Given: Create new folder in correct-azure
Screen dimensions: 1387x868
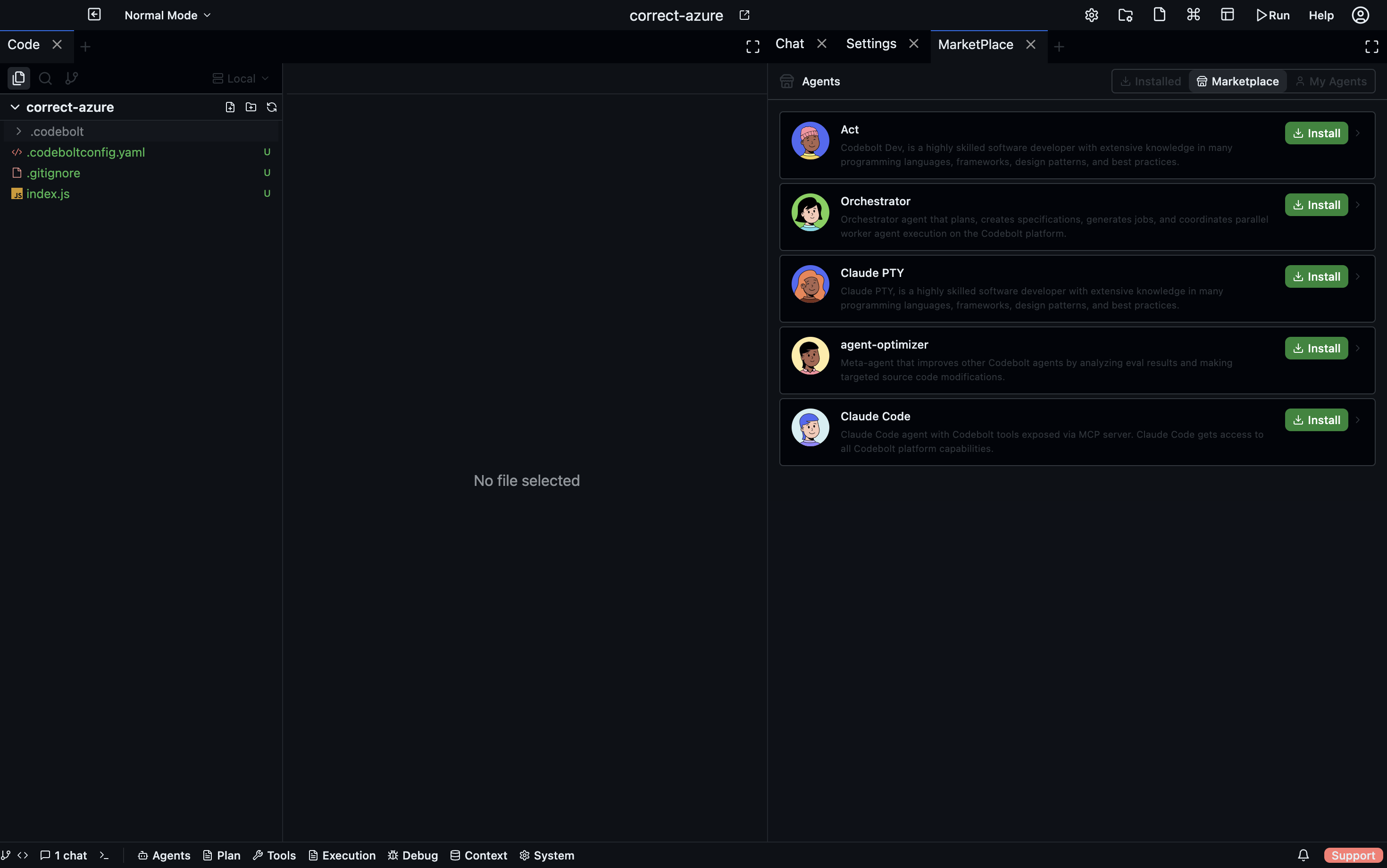Looking at the screenshot, I should [251, 107].
